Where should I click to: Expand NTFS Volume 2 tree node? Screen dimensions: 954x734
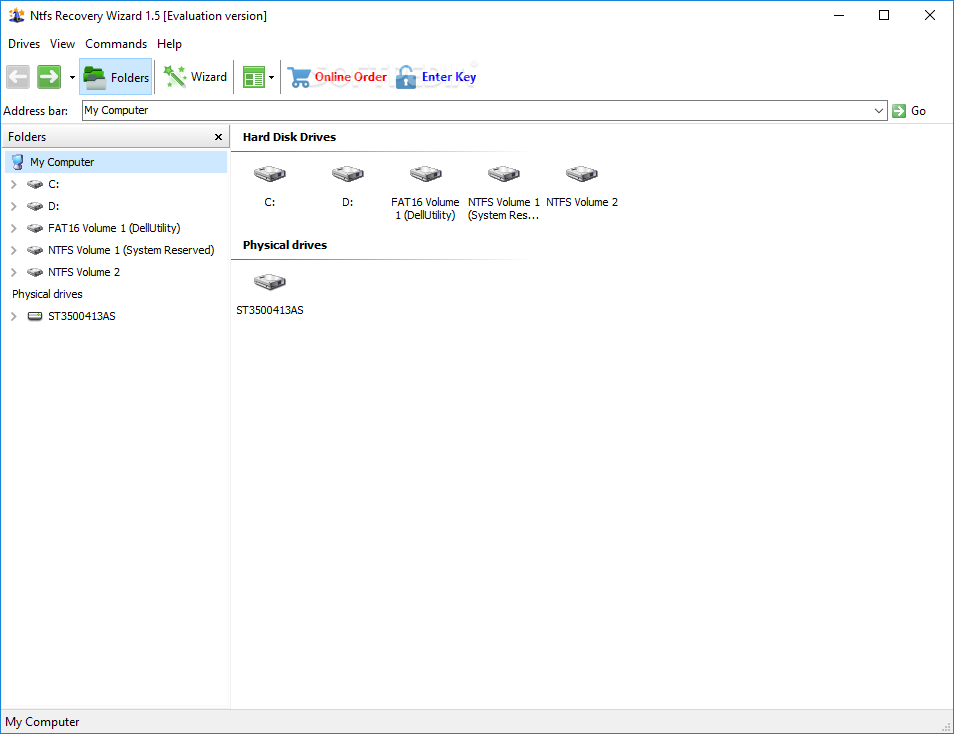(13, 272)
